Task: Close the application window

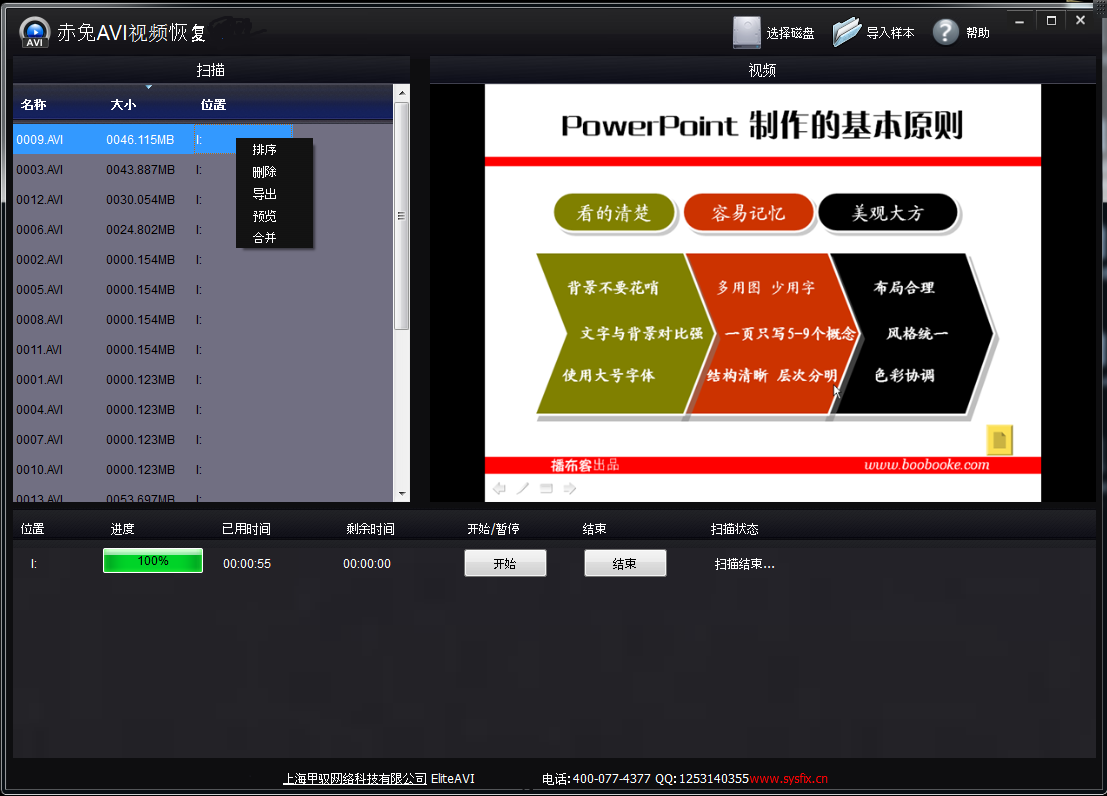Action: tap(1080, 20)
